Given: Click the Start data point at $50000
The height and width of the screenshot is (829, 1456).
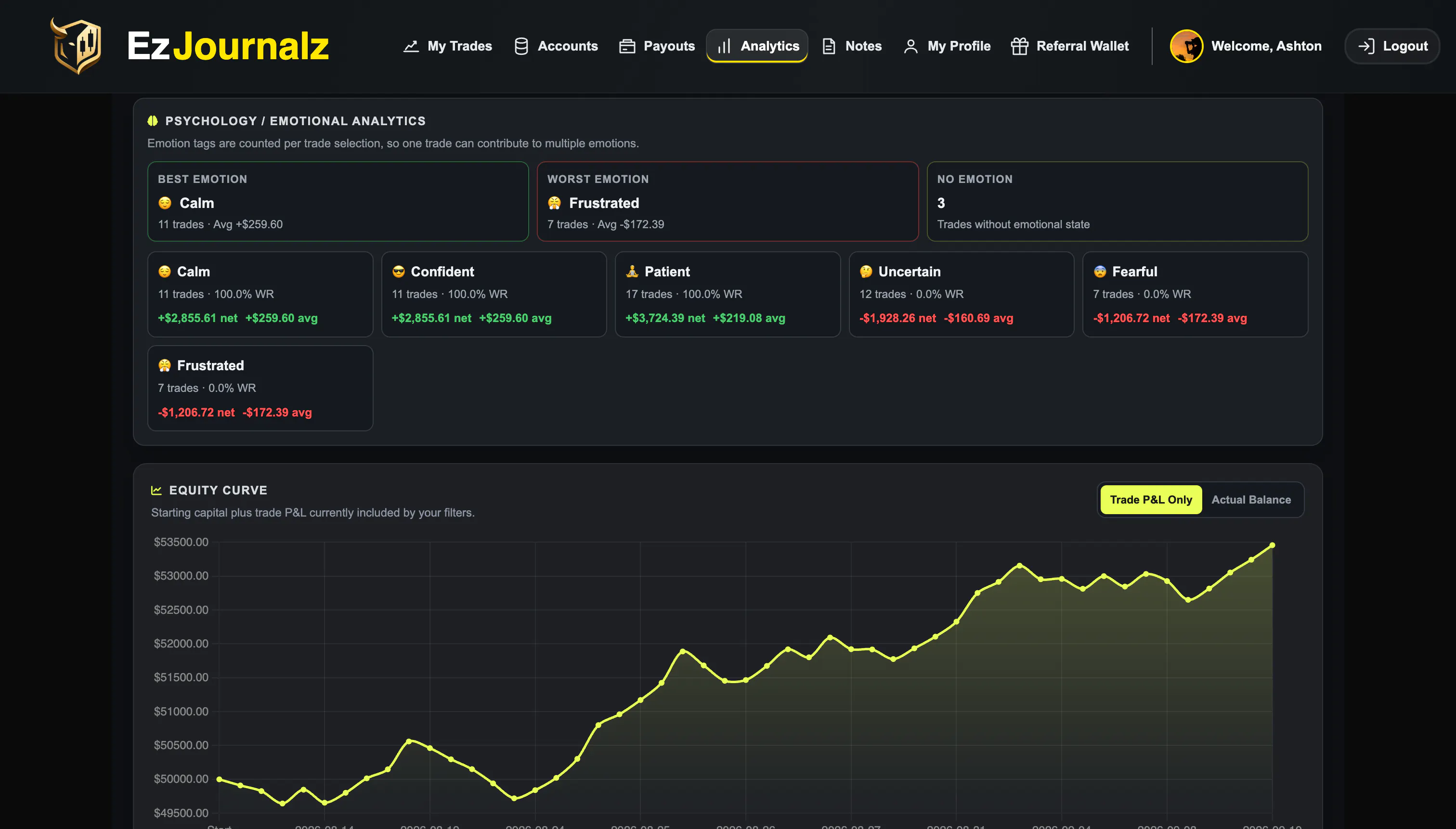Looking at the screenshot, I should 219,779.
